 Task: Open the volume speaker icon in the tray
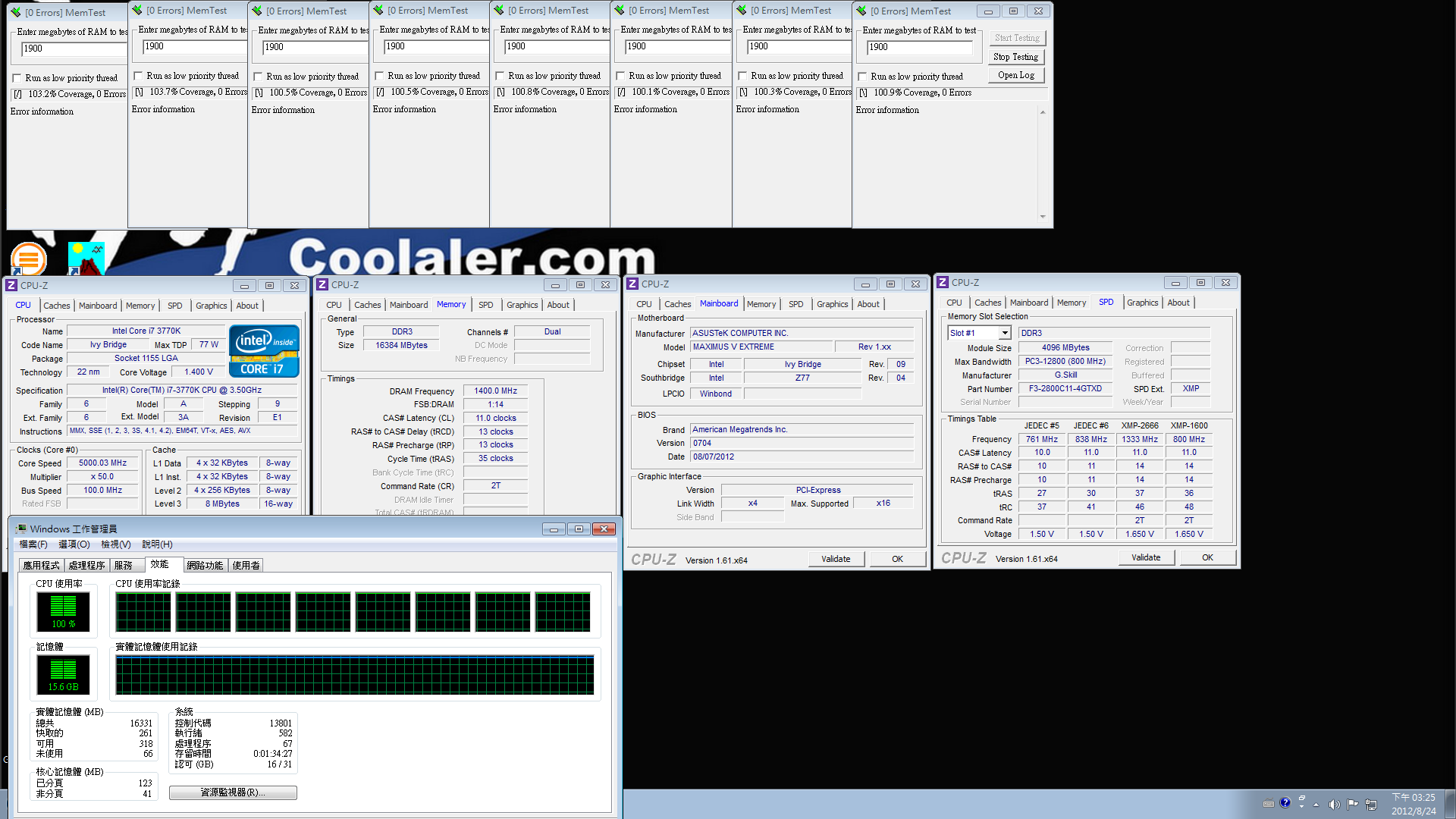[x=1334, y=805]
